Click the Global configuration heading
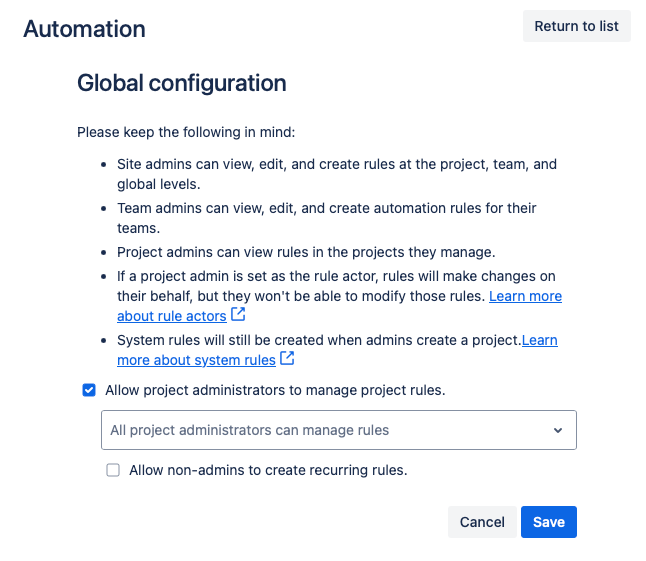The height and width of the screenshot is (561, 646). click(x=181, y=84)
